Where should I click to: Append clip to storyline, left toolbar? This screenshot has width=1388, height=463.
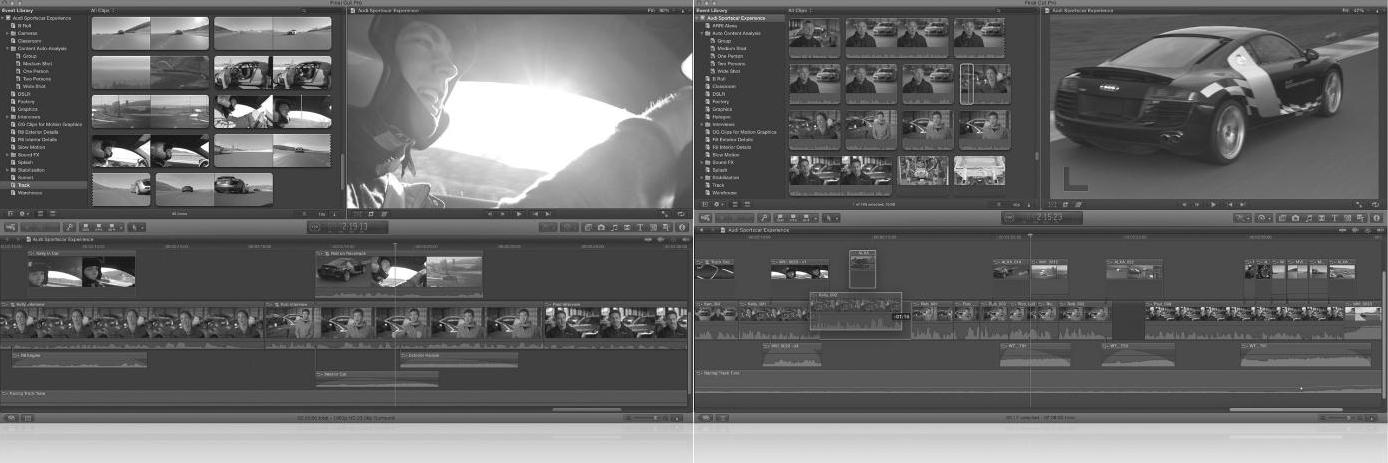(111, 227)
